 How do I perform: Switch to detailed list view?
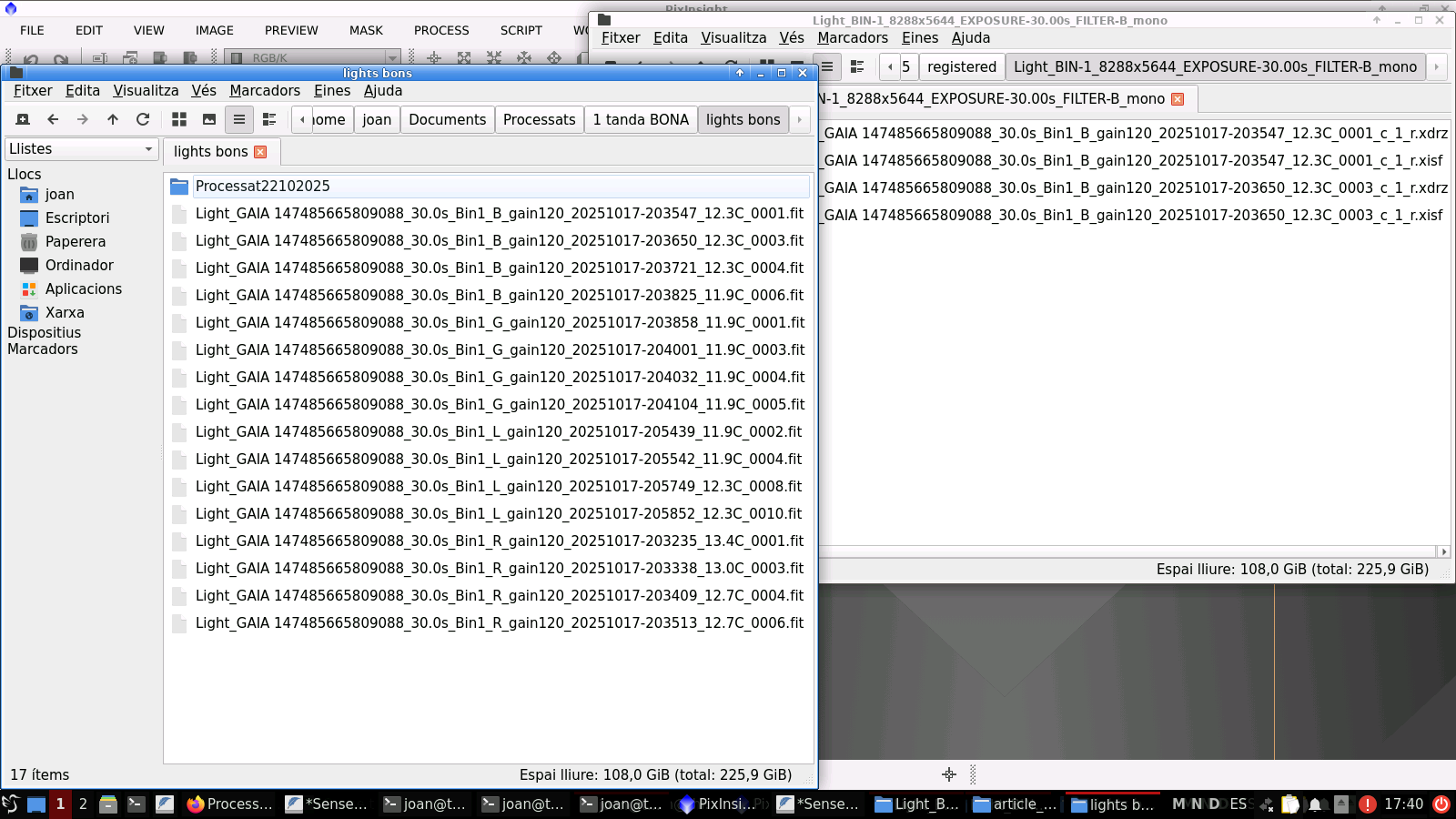(269, 119)
